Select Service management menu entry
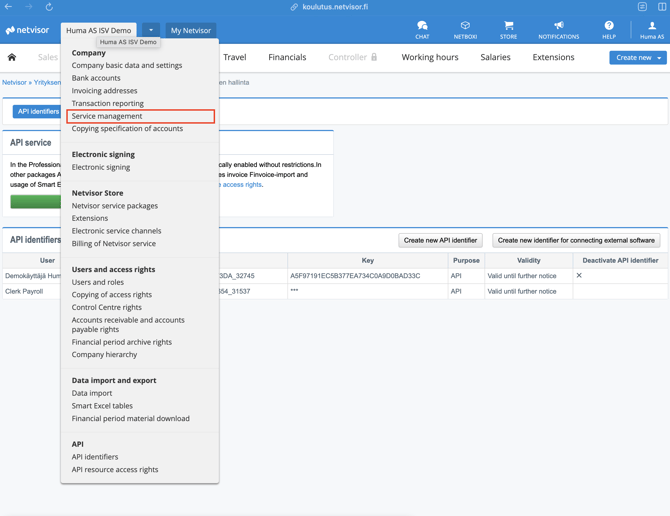Image resolution: width=670 pixels, height=516 pixels. coord(107,116)
